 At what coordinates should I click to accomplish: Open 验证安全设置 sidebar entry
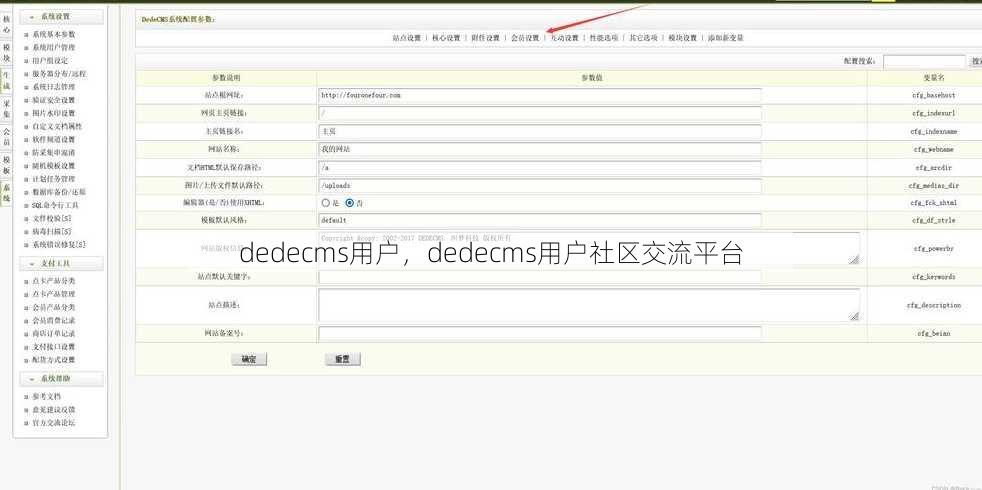(54, 100)
